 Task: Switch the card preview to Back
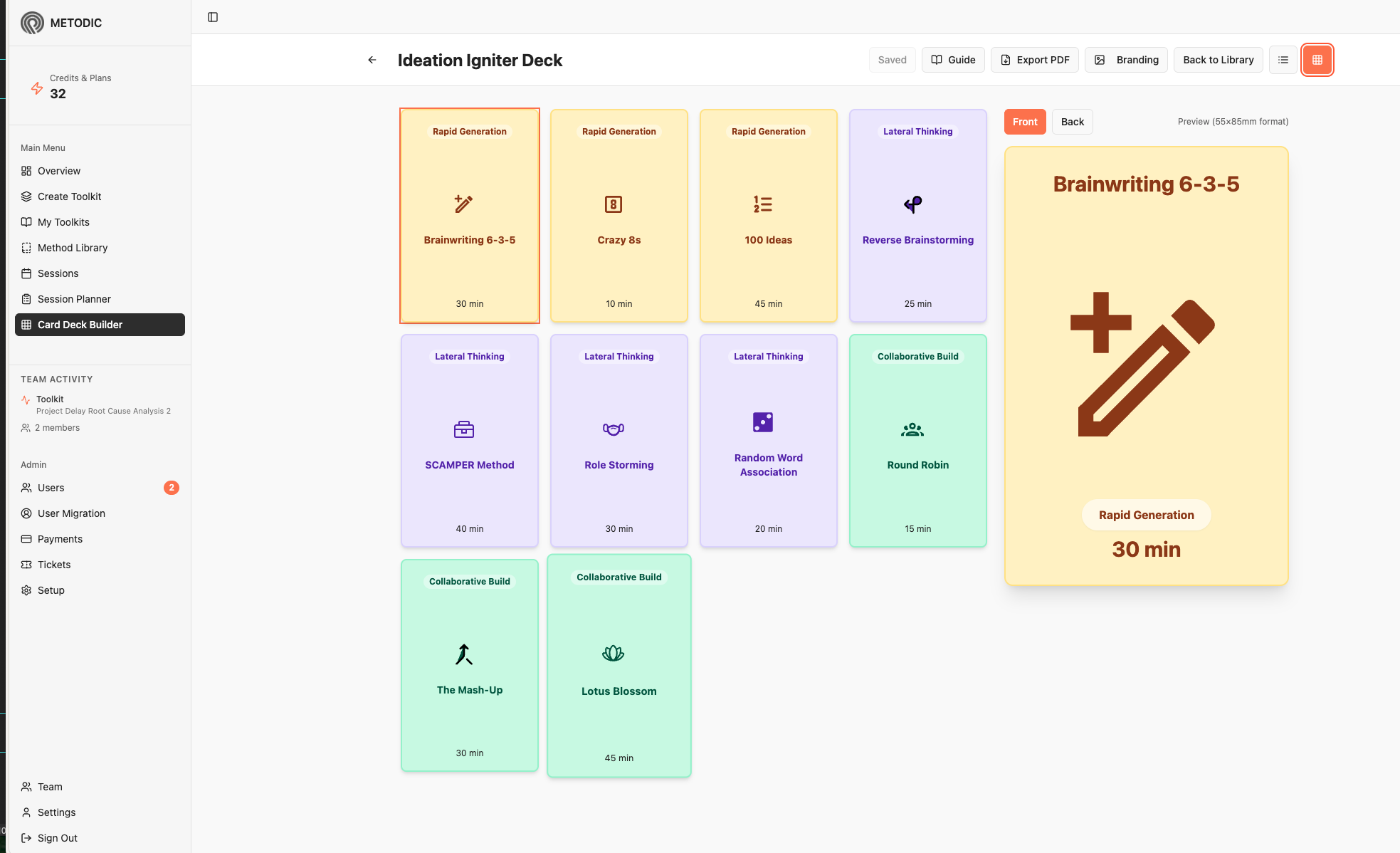pyautogui.click(x=1072, y=122)
